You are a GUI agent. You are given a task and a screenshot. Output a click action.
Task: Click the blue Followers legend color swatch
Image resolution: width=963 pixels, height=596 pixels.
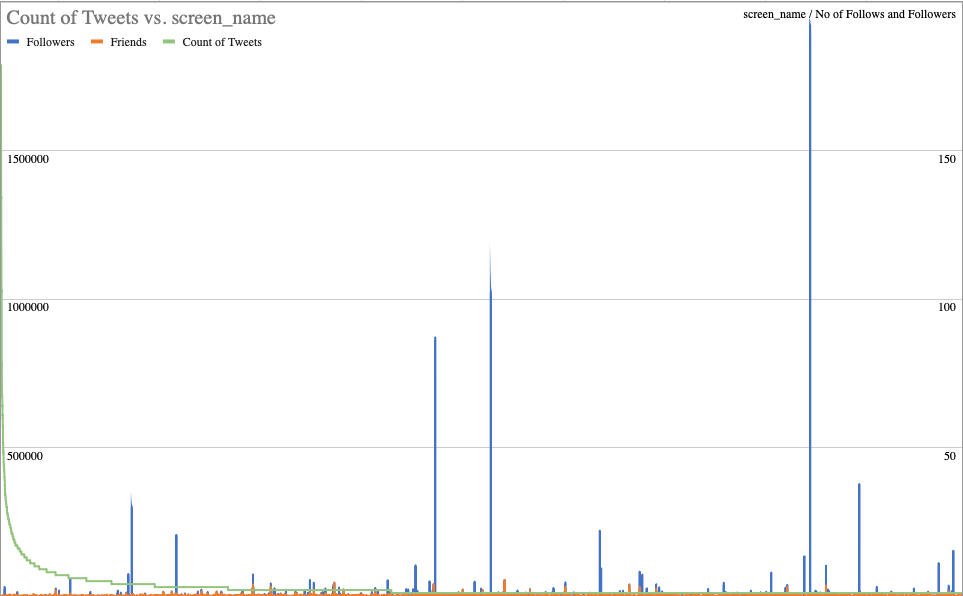click(13, 42)
